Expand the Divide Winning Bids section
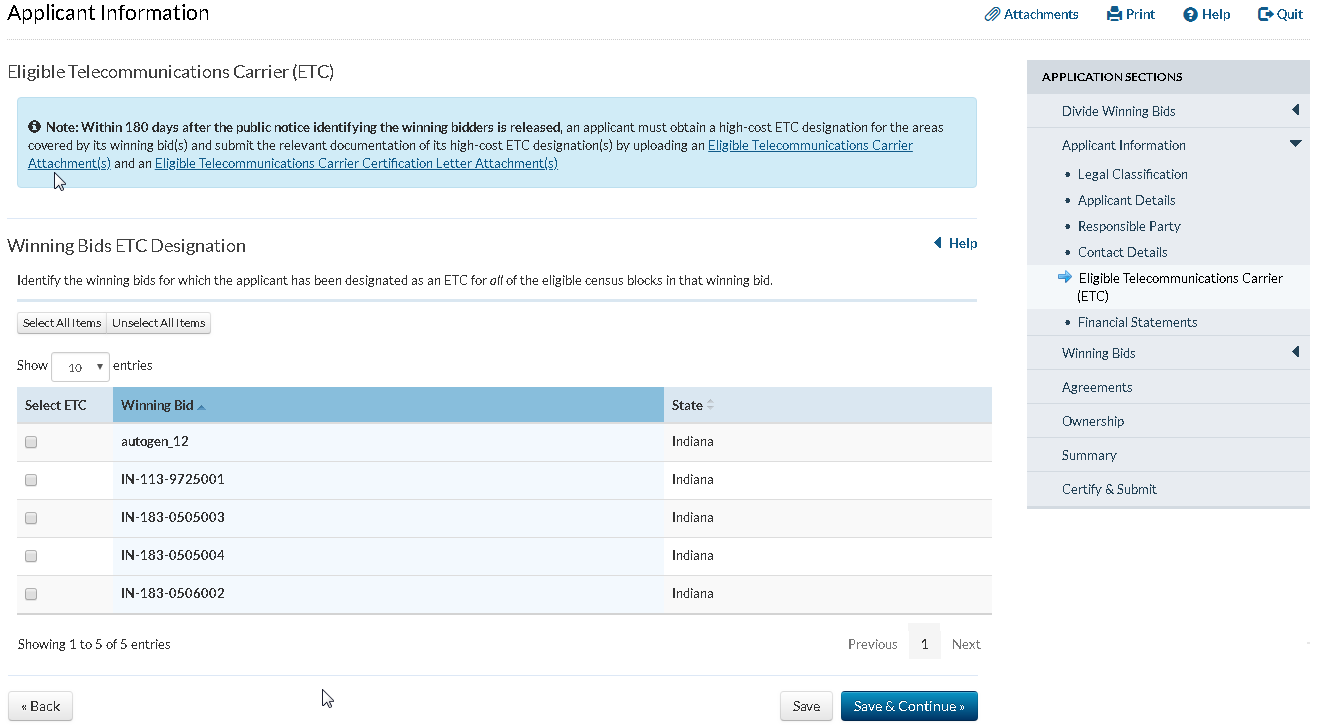 [x=1295, y=110]
